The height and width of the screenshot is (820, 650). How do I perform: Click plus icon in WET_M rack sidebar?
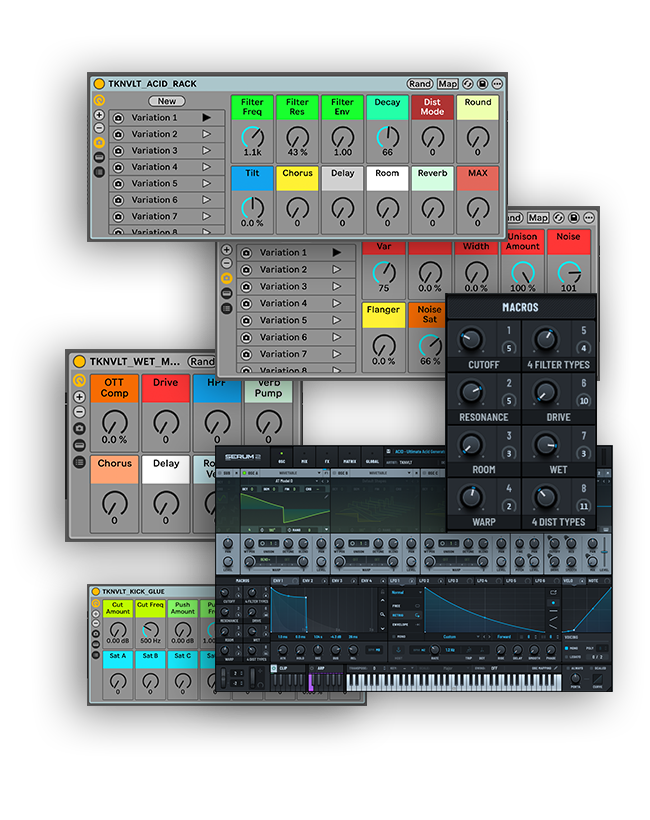pos(79,397)
